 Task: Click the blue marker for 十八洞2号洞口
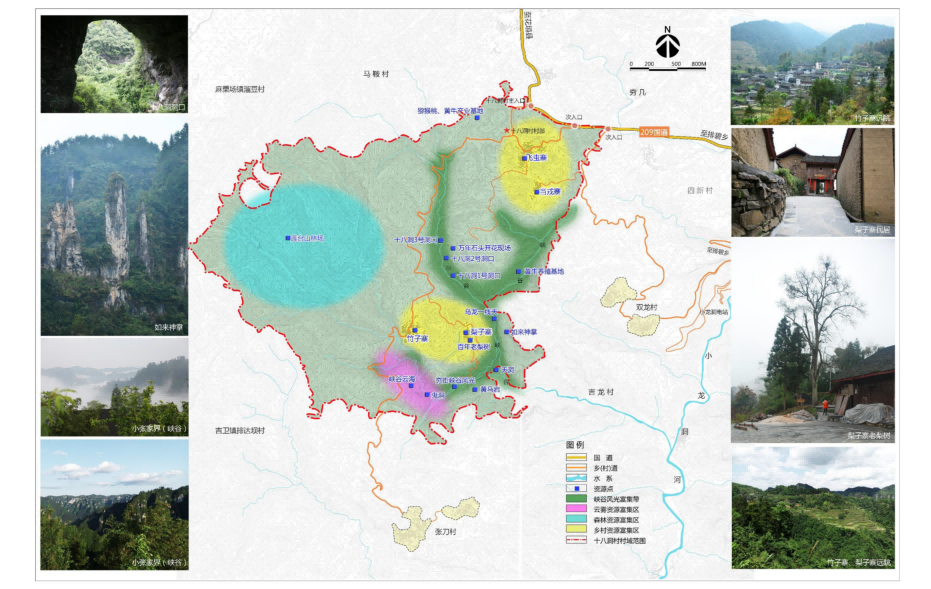pos(446,258)
